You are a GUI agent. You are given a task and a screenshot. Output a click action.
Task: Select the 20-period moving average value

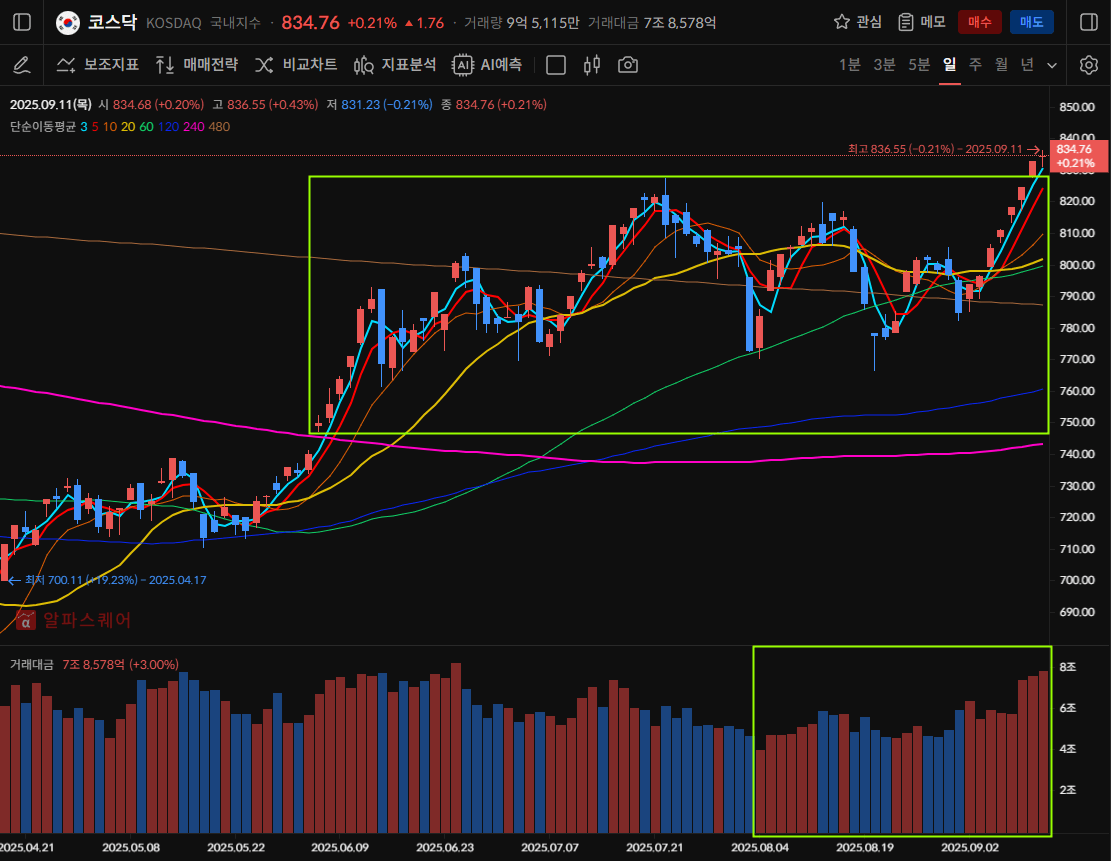(128, 127)
